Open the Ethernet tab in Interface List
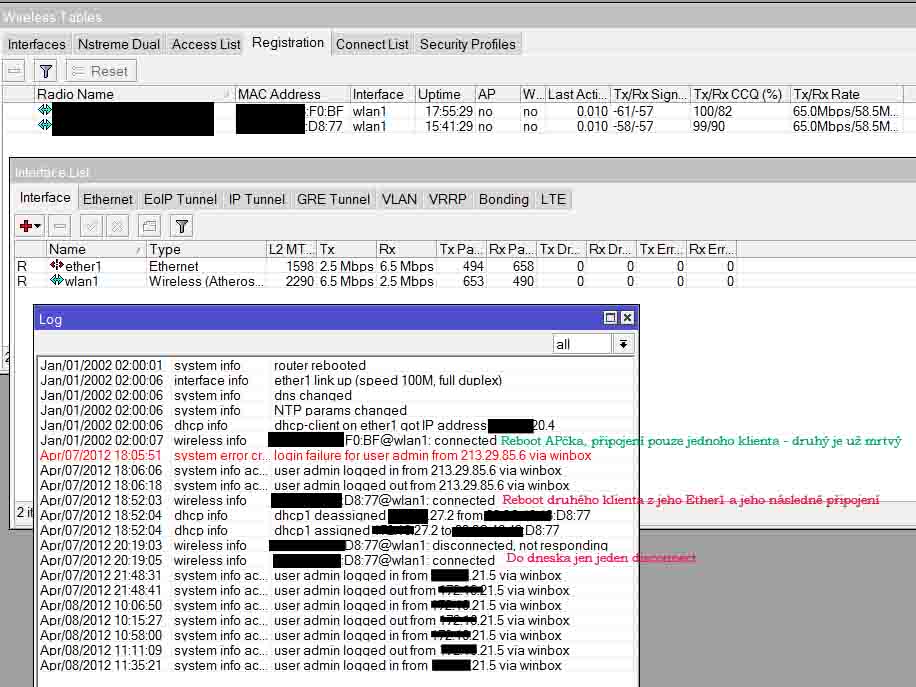Viewport: 916px width, 687px height. click(x=107, y=199)
